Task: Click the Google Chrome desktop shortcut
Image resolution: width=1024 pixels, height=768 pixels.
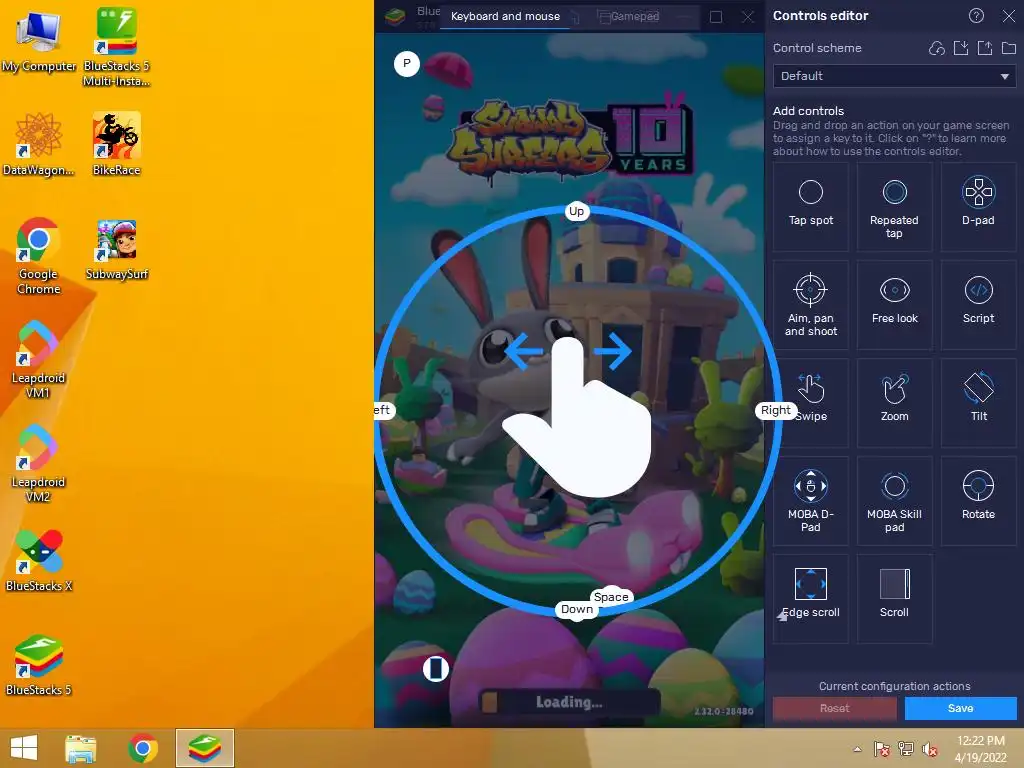Action: 39,256
